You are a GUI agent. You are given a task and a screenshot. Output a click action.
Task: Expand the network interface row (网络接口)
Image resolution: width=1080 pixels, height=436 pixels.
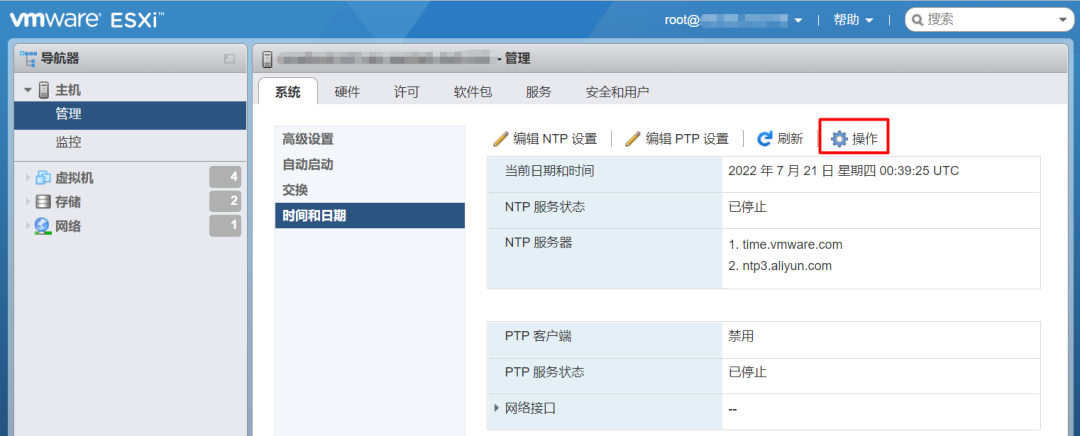point(497,408)
